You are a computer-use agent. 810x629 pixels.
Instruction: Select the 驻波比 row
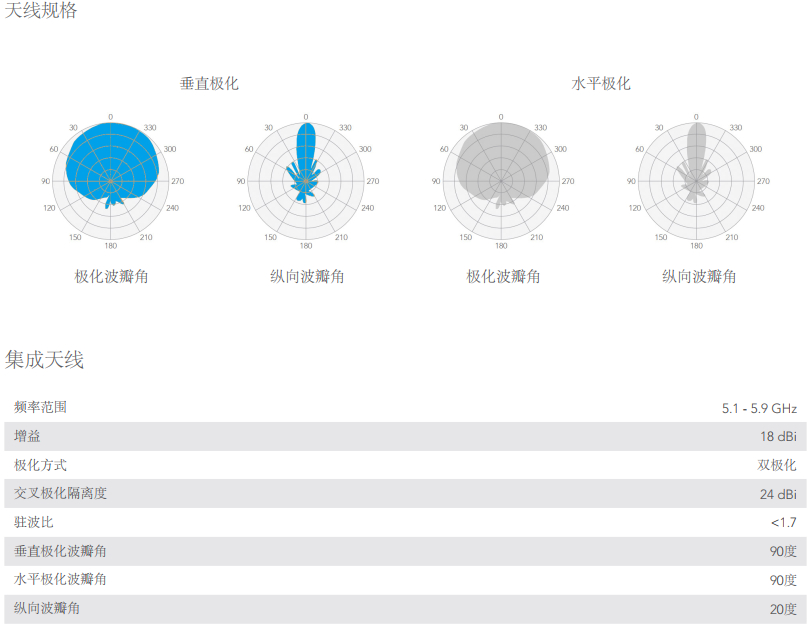tap(405, 523)
